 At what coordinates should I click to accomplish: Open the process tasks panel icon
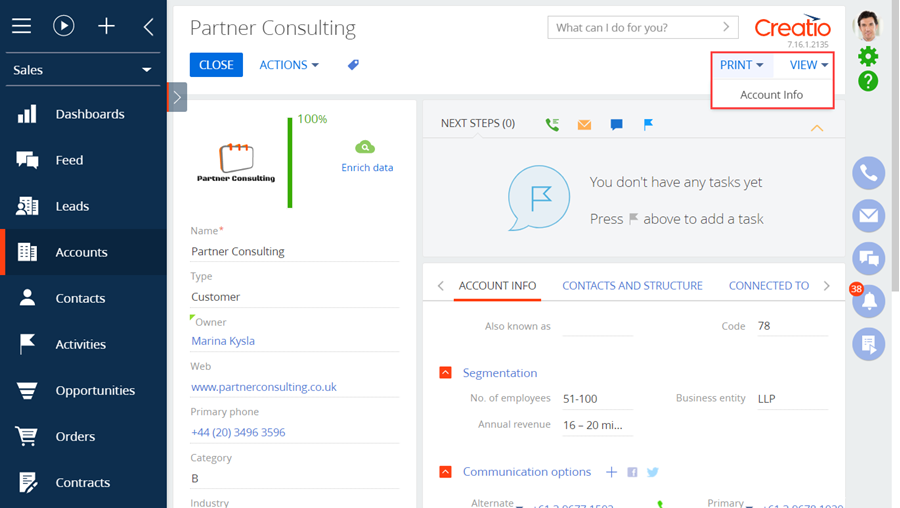[868, 344]
